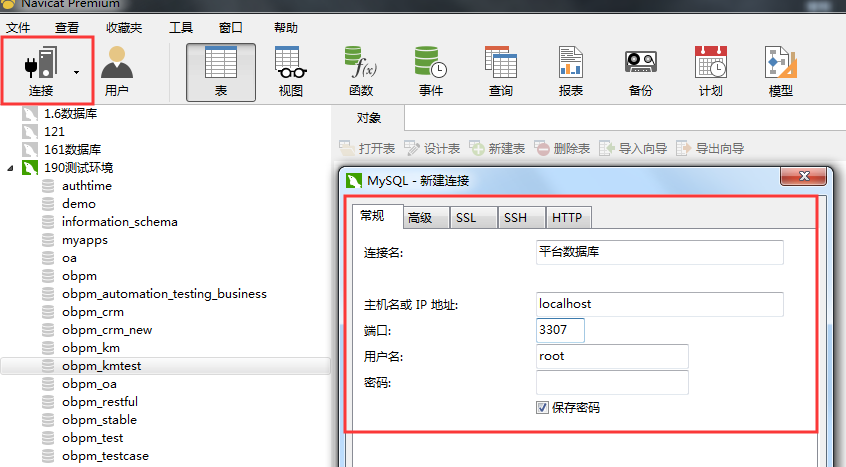Open the View (视图) toolbar item

(x=290, y=72)
